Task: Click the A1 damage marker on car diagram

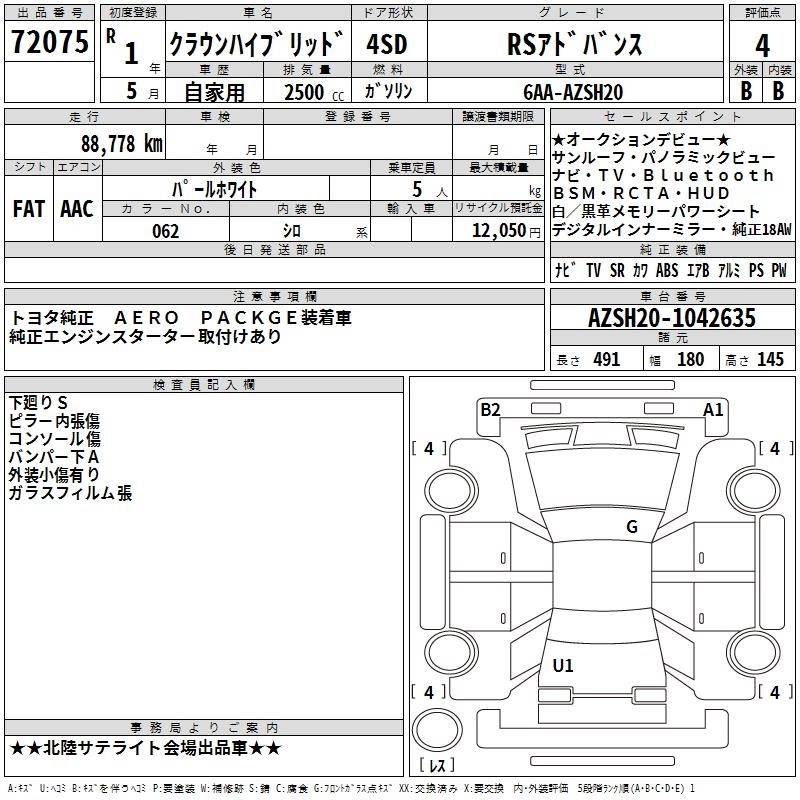Action: tap(713, 408)
